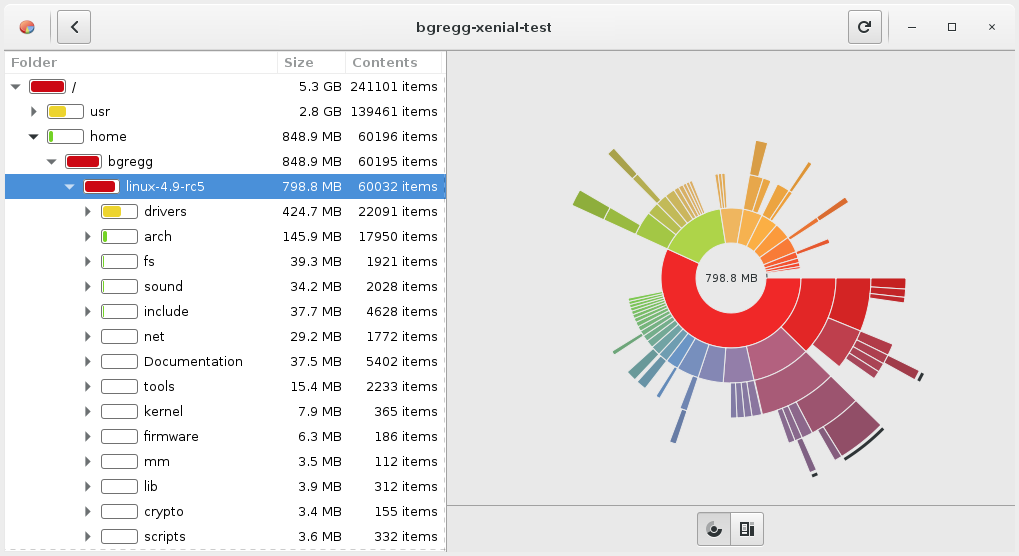The height and width of the screenshot is (556, 1019).
Task: Expand the drivers folder
Action: (x=88, y=211)
